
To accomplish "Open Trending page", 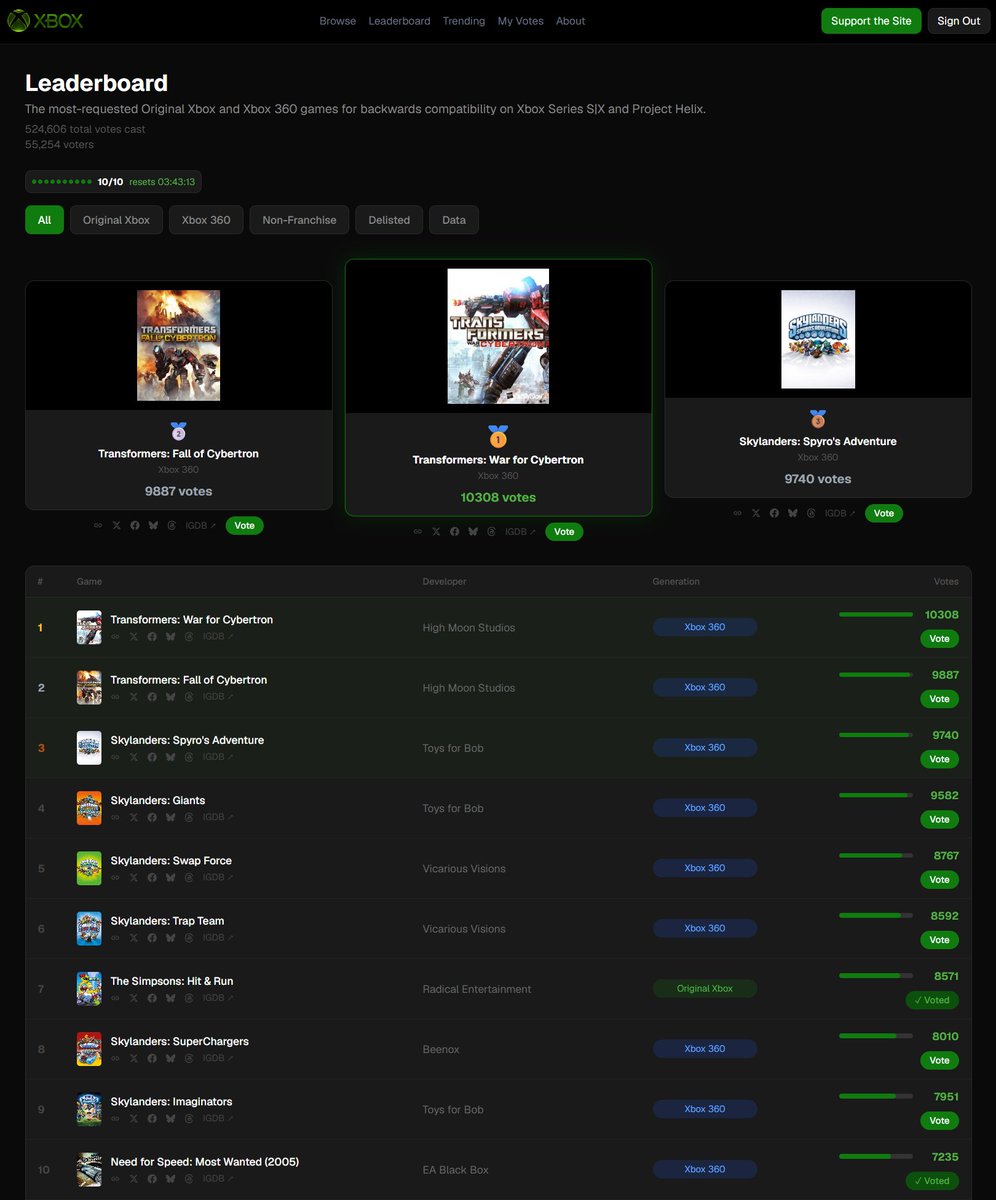I will click(464, 21).
